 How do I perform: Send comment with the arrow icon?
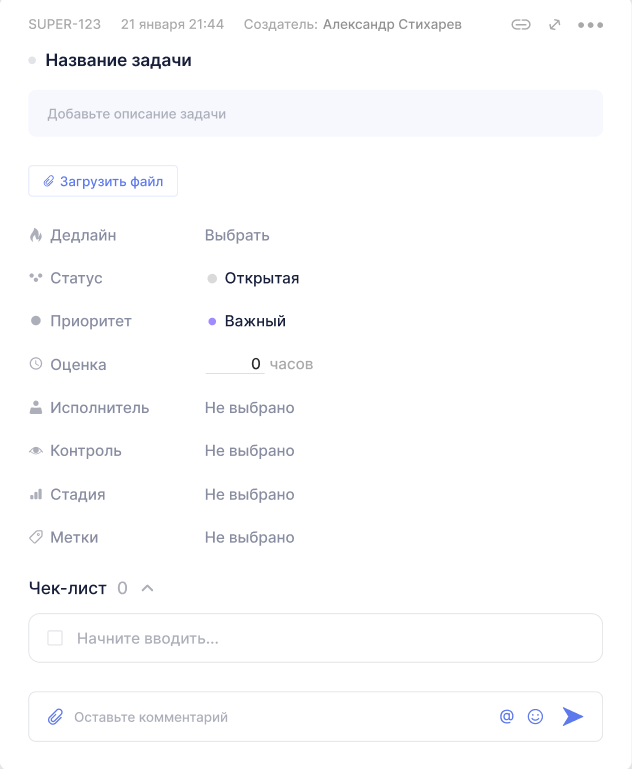point(572,716)
